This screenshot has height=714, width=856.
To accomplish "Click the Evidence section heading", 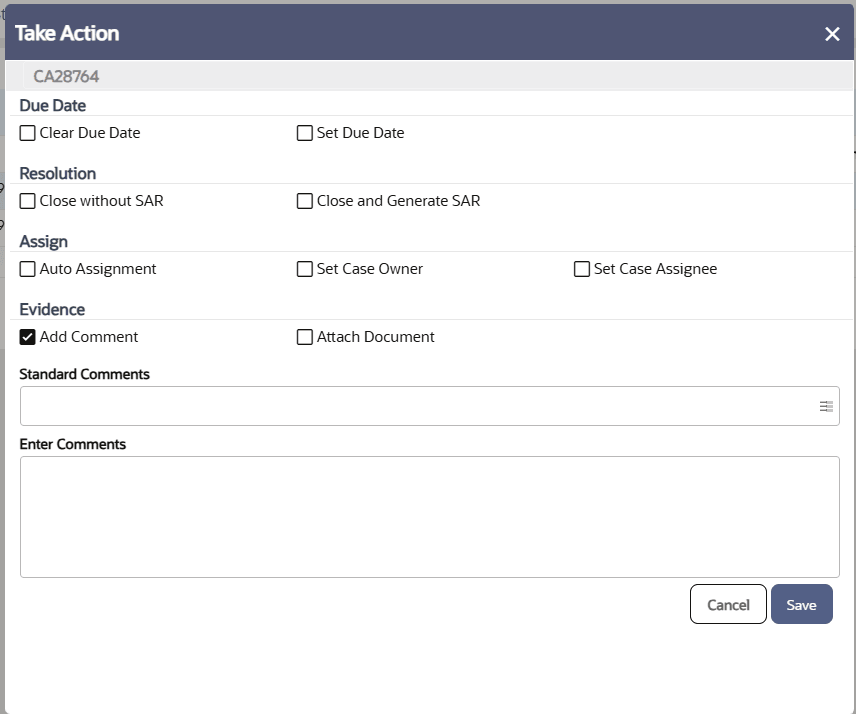I will tap(52, 309).
